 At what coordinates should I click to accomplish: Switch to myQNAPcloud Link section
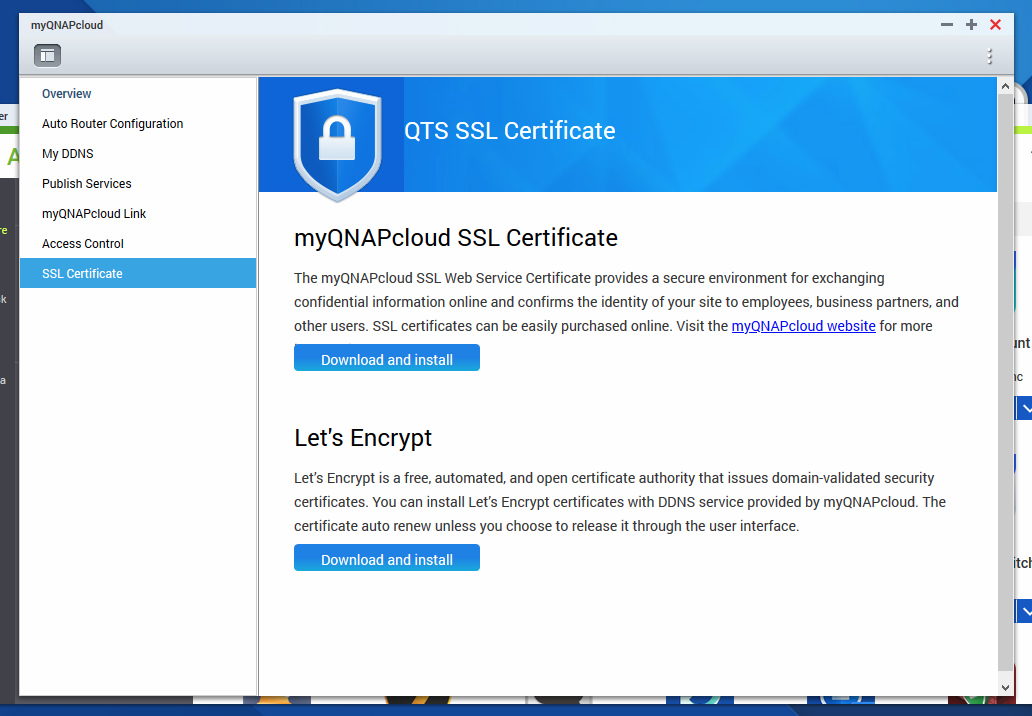(94, 214)
